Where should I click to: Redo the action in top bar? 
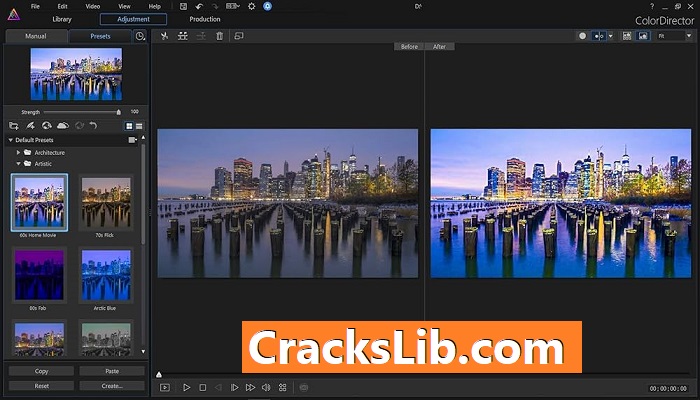tap(215, 6)
